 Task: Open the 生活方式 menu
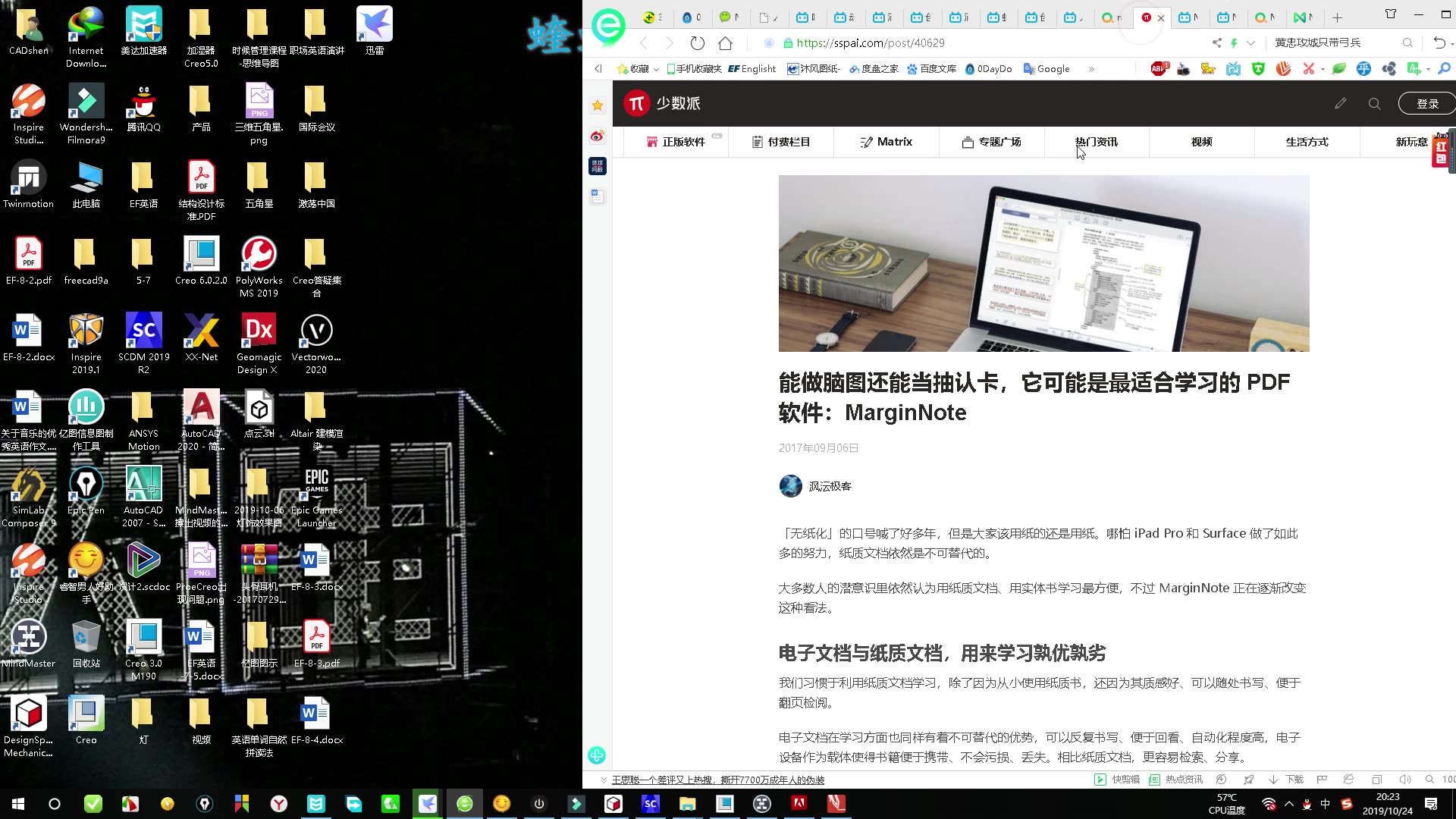point(1307,142)
